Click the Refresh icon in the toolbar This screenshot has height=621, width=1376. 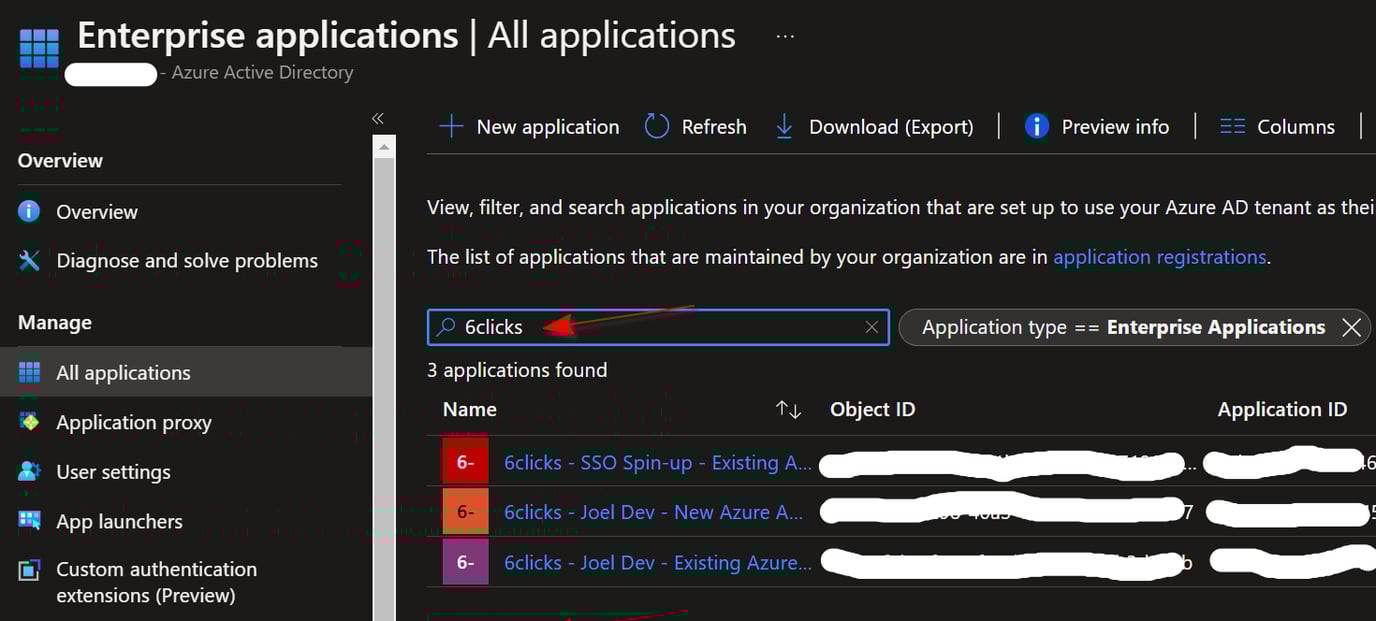656,126
